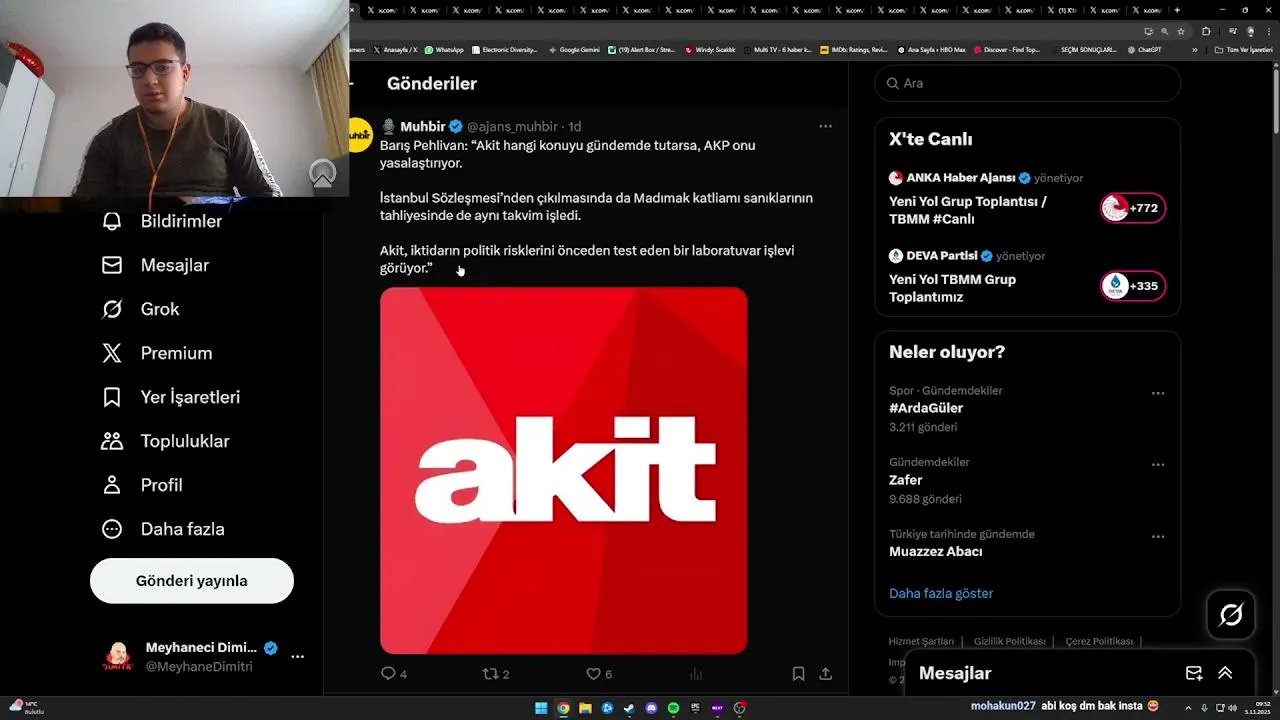The height and width of the screenshot is (720, 1280).
Task: Open Premium X icon in sidebar
Action: pyautogui.click(x=112, y=353)
